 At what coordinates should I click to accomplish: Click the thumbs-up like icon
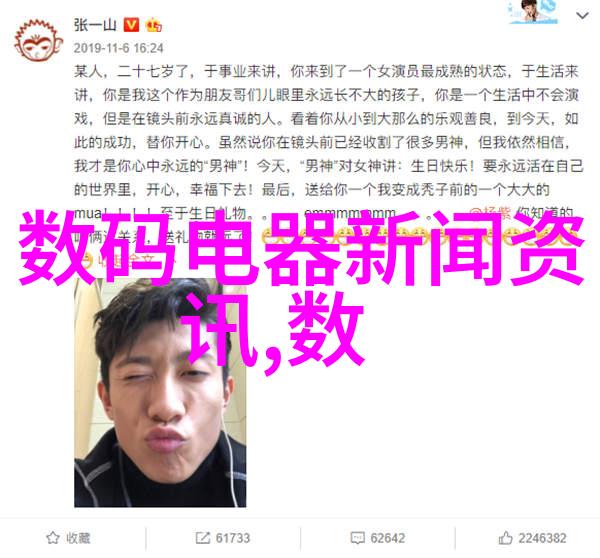point(505,538)
